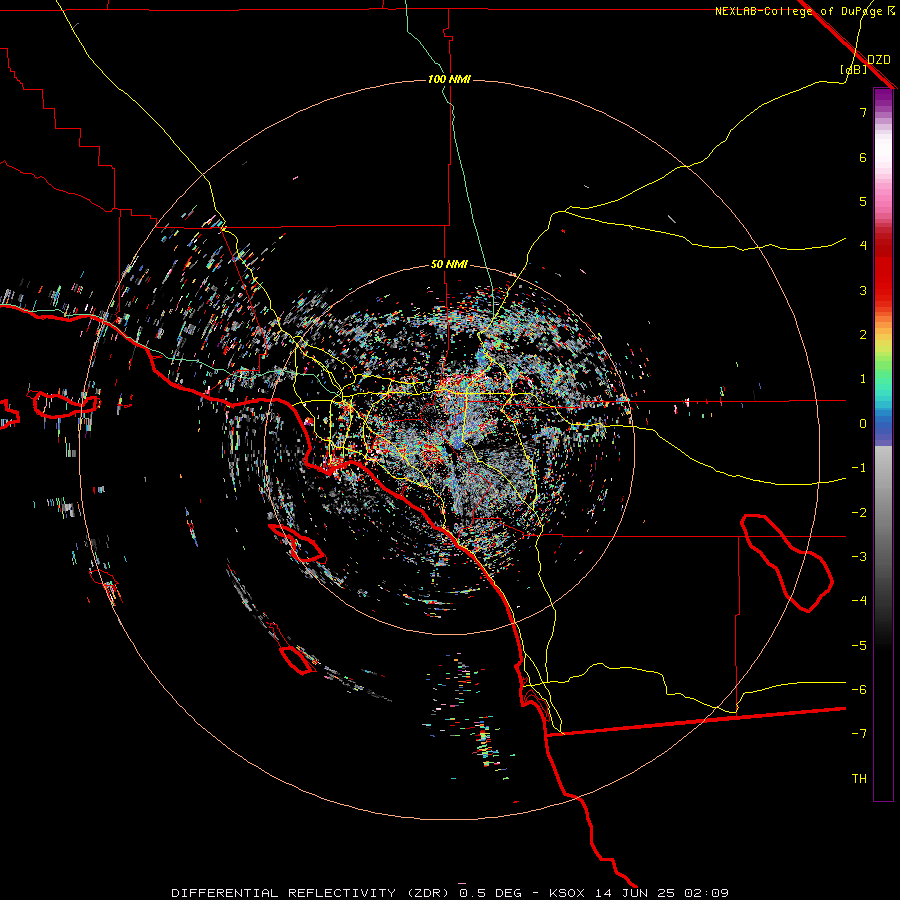Click the 4 value on the scale
The image size is (900, 900).
pos(863,246)
